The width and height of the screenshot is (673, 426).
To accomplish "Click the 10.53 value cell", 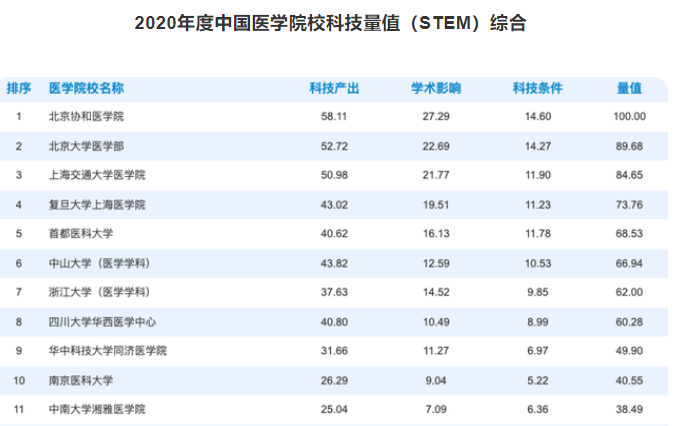I will coord(537,263).
